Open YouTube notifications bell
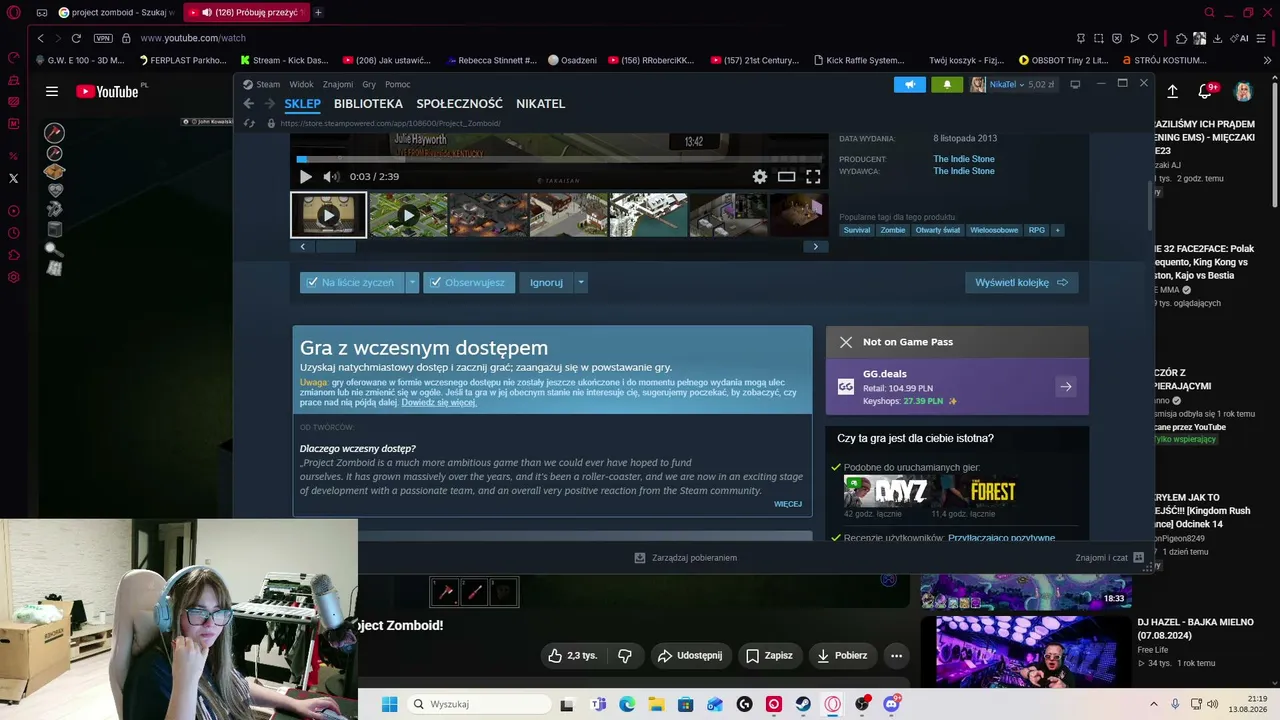Screen dimensions: 1280x720 (x=1206, y=92)
